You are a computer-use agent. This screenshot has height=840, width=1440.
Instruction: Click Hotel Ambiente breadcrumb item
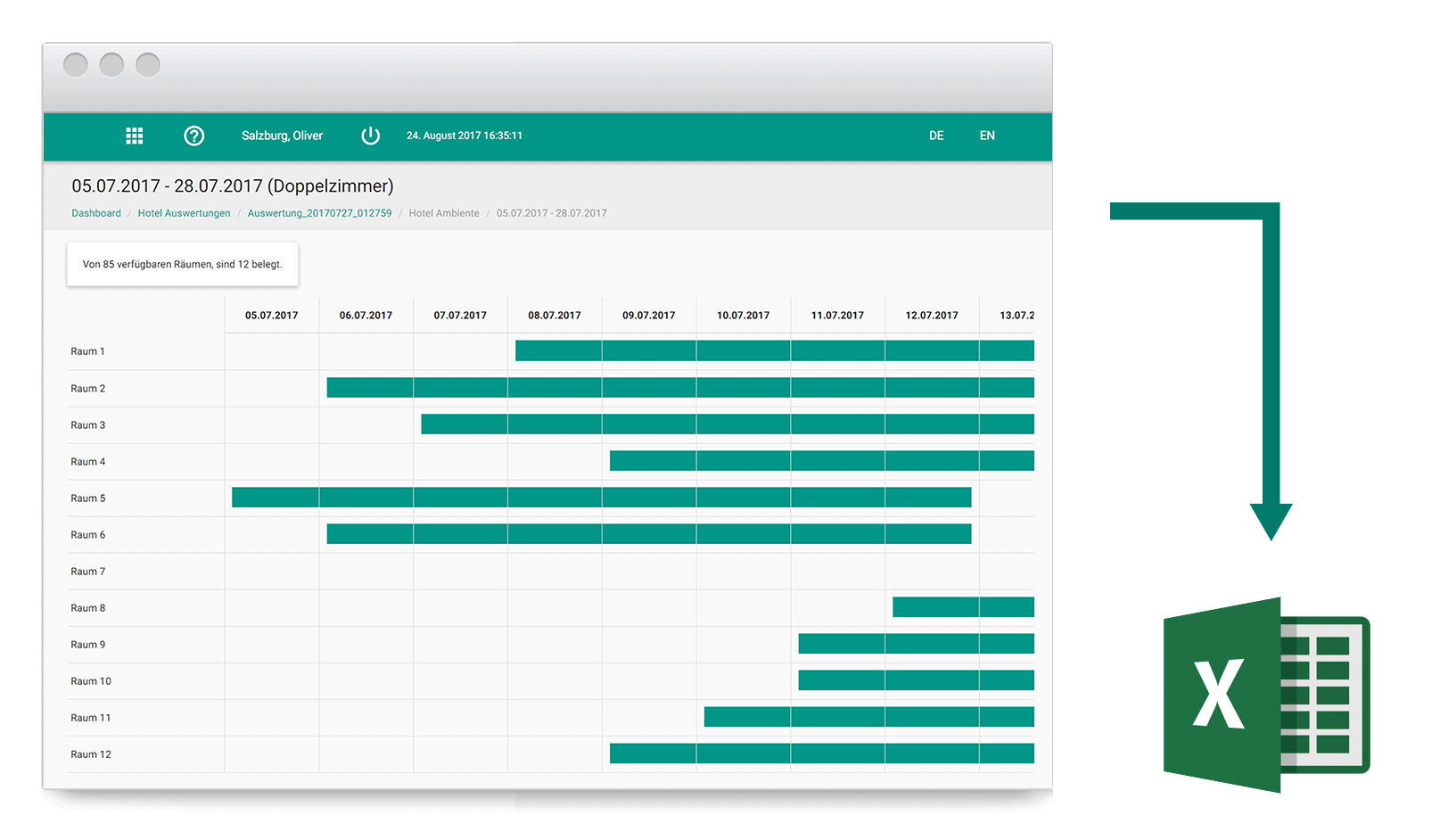point(444,213)
